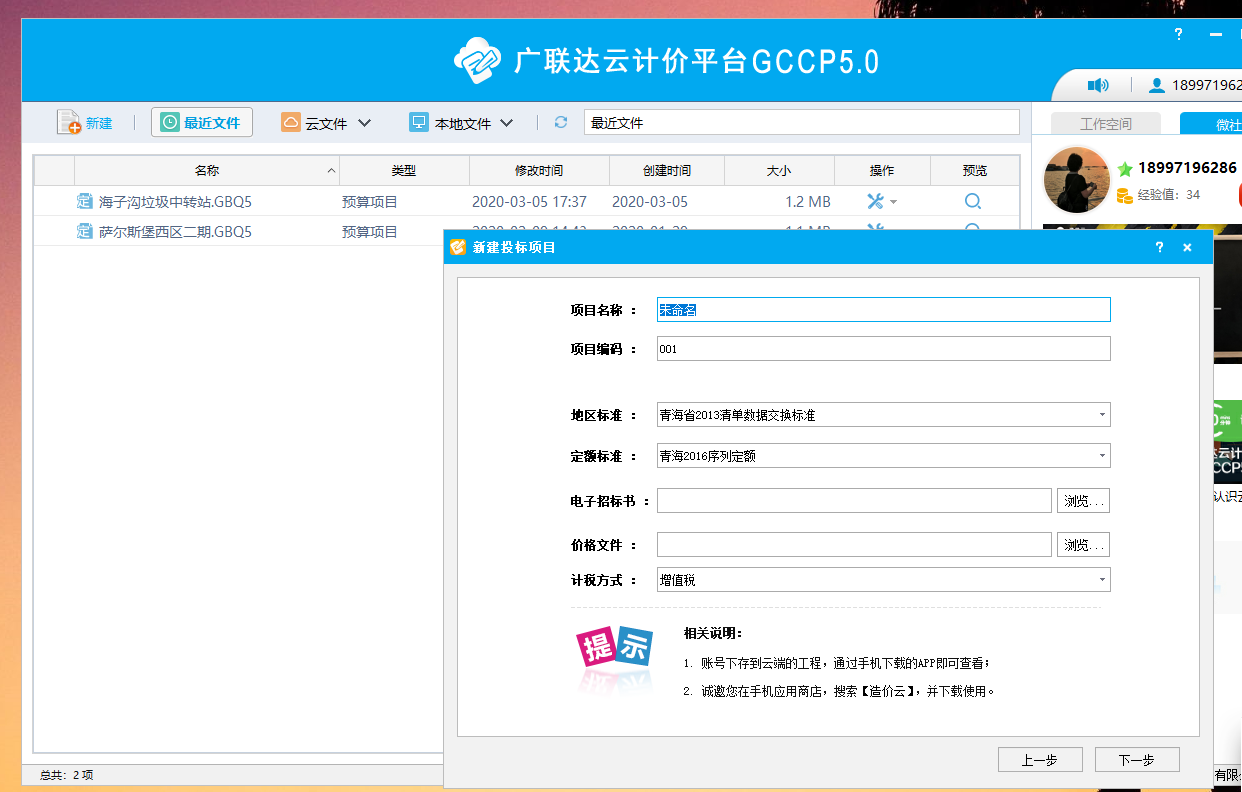
Task: Click the 最近文件 path field
Action: point(801,123)
